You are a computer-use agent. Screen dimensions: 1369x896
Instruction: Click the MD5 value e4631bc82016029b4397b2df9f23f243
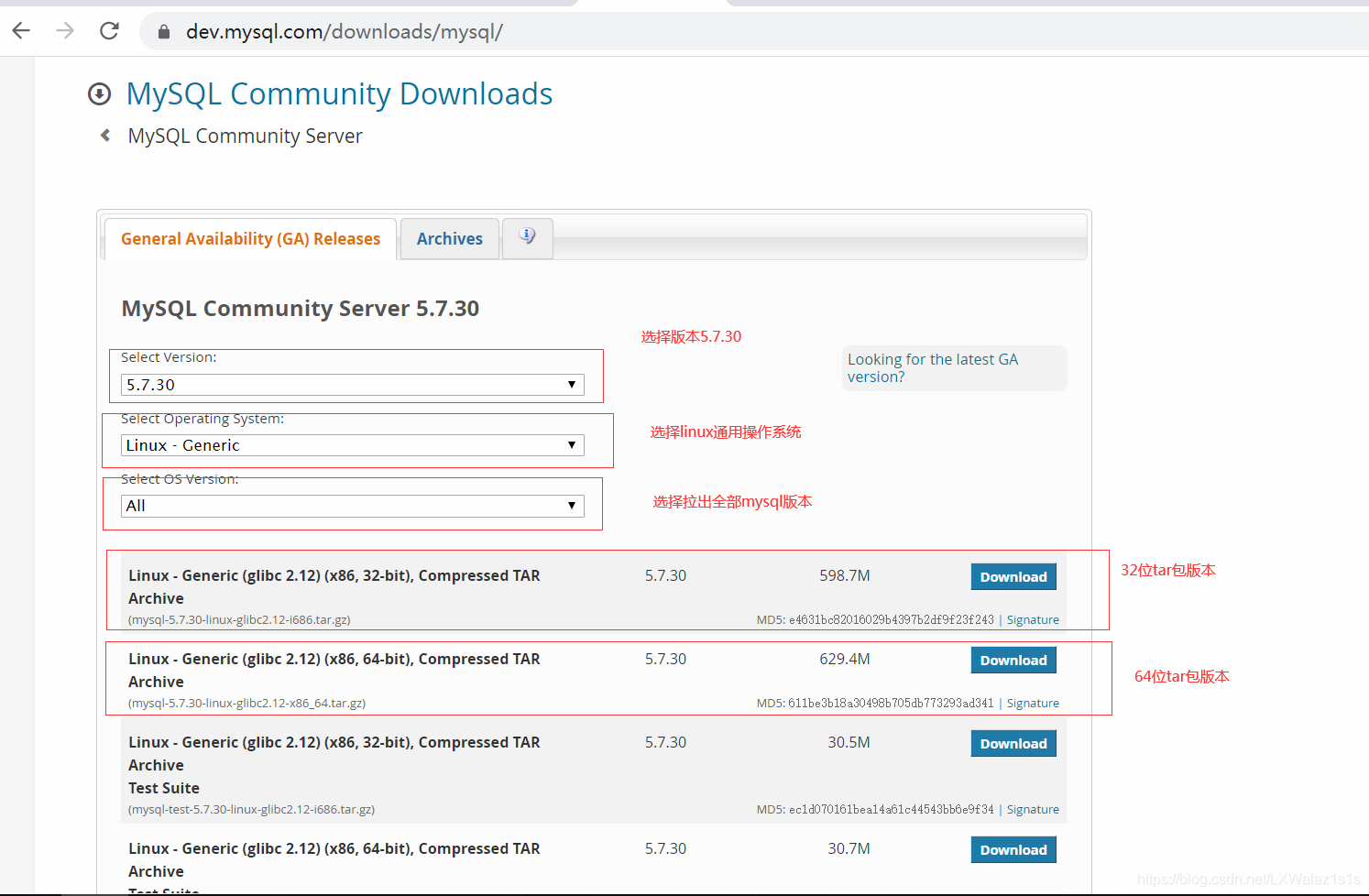(891, 620)
